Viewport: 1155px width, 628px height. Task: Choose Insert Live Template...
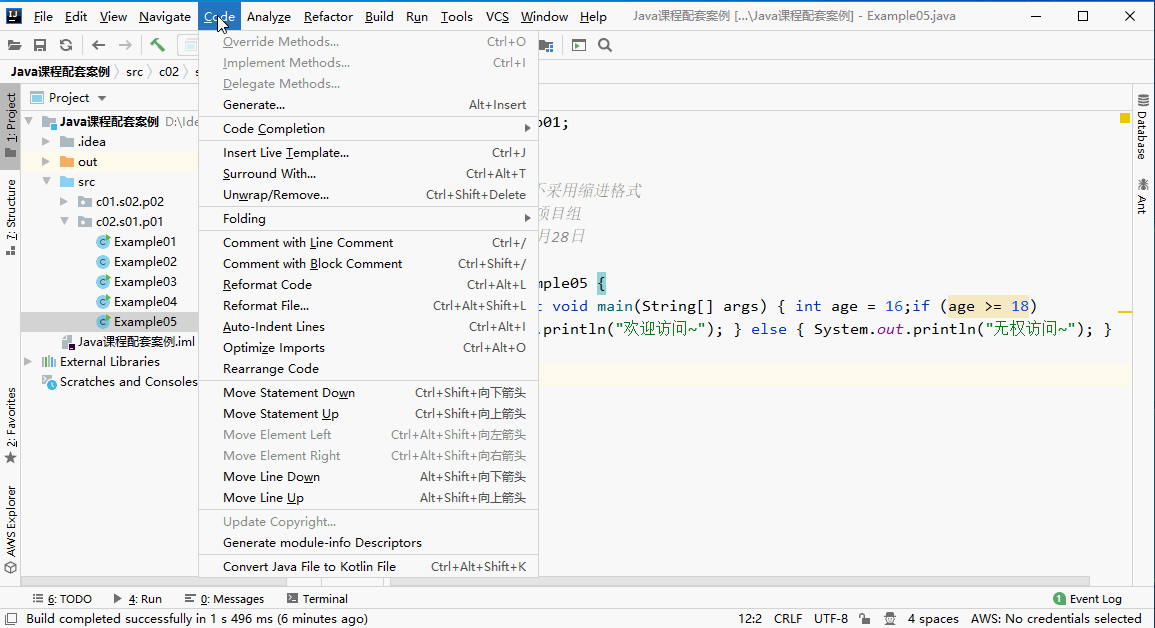[x=368, y=153]
